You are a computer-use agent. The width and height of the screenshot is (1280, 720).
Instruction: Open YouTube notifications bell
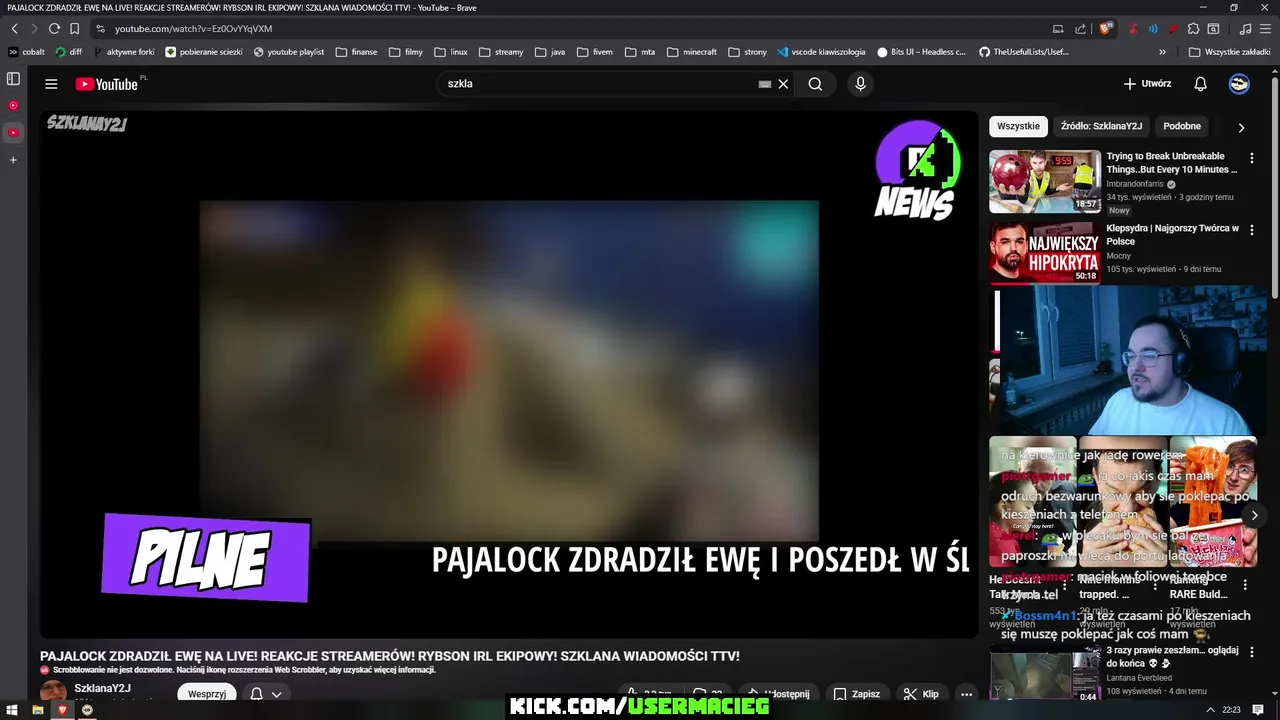(1200, 84)
